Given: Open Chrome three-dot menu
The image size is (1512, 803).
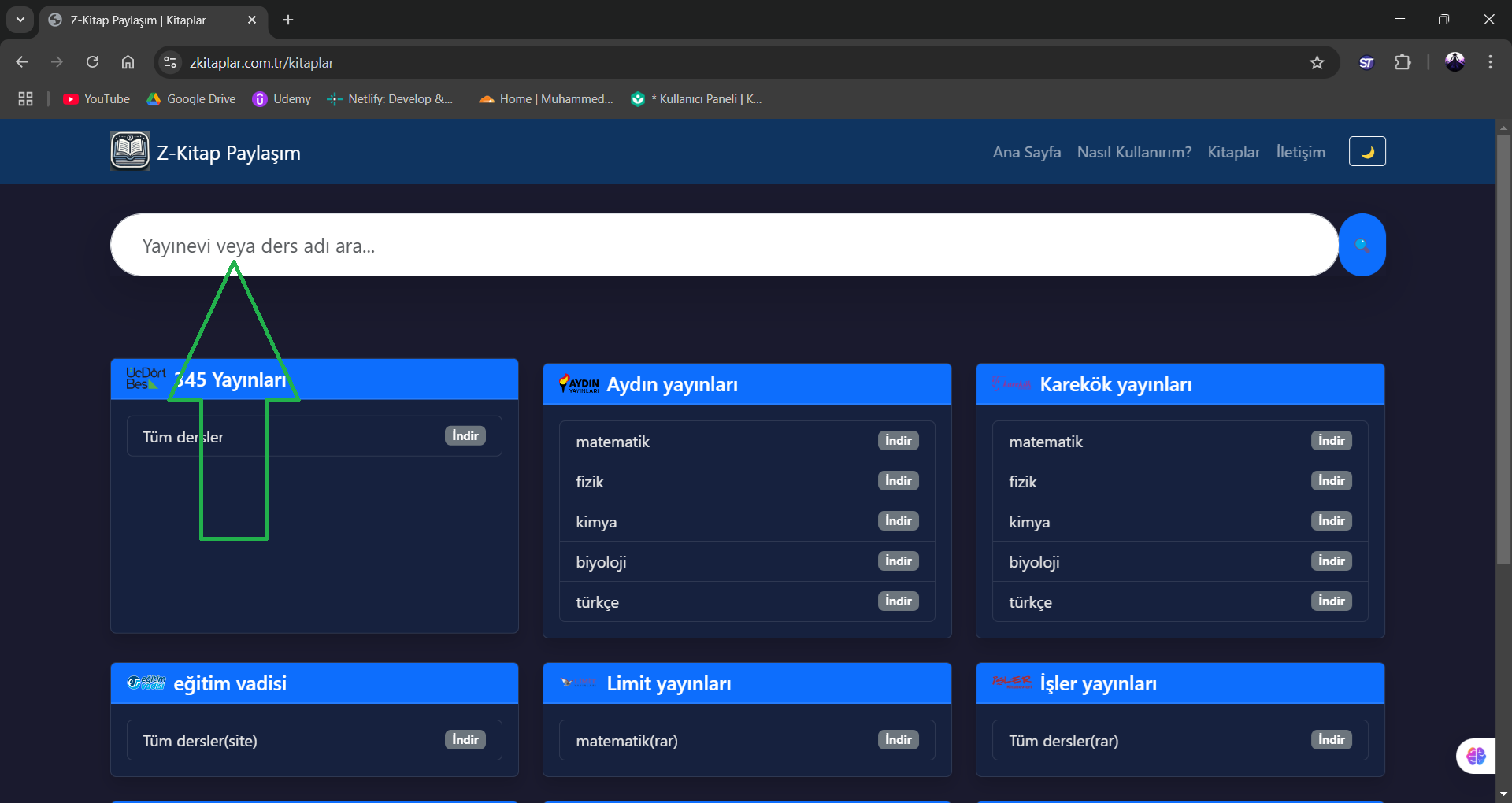Looking at the screenshot, I should click(1490, 63).
